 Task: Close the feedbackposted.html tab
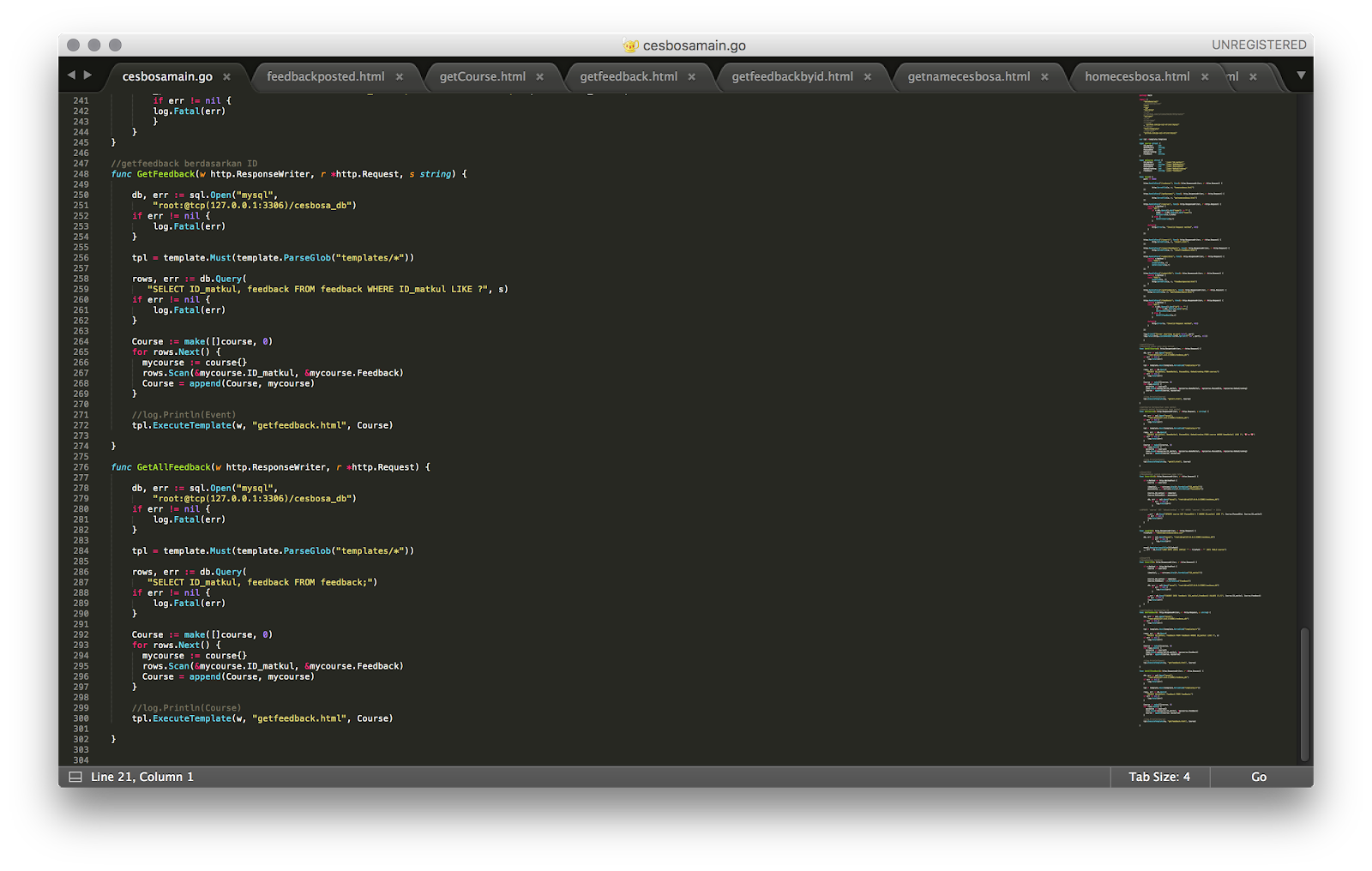(x=400, y=76)
